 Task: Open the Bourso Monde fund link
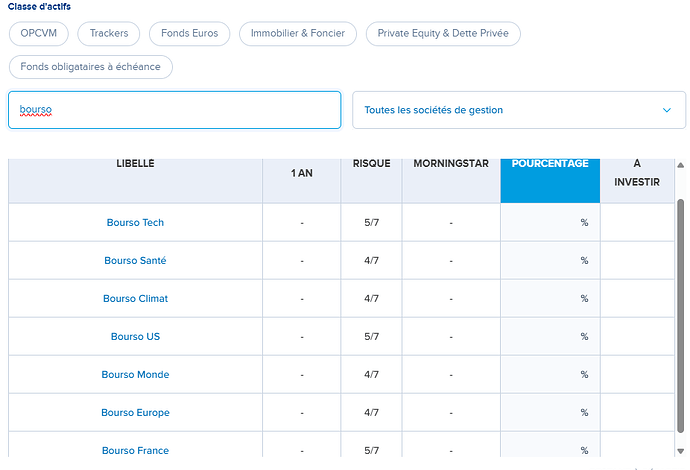click(135, 375)
